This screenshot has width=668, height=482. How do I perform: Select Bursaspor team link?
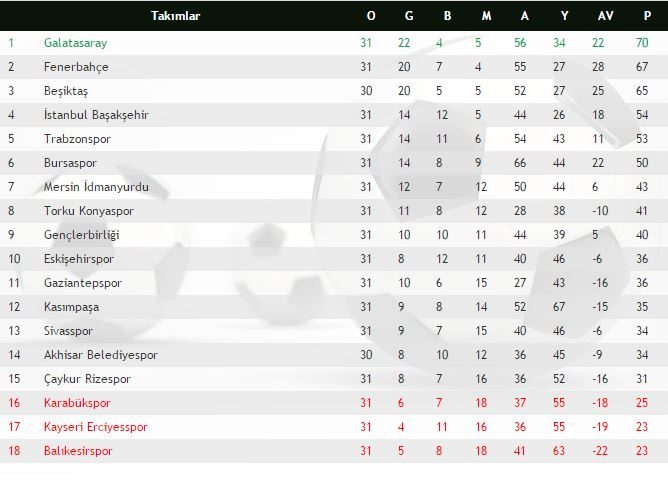coord(70,163)
